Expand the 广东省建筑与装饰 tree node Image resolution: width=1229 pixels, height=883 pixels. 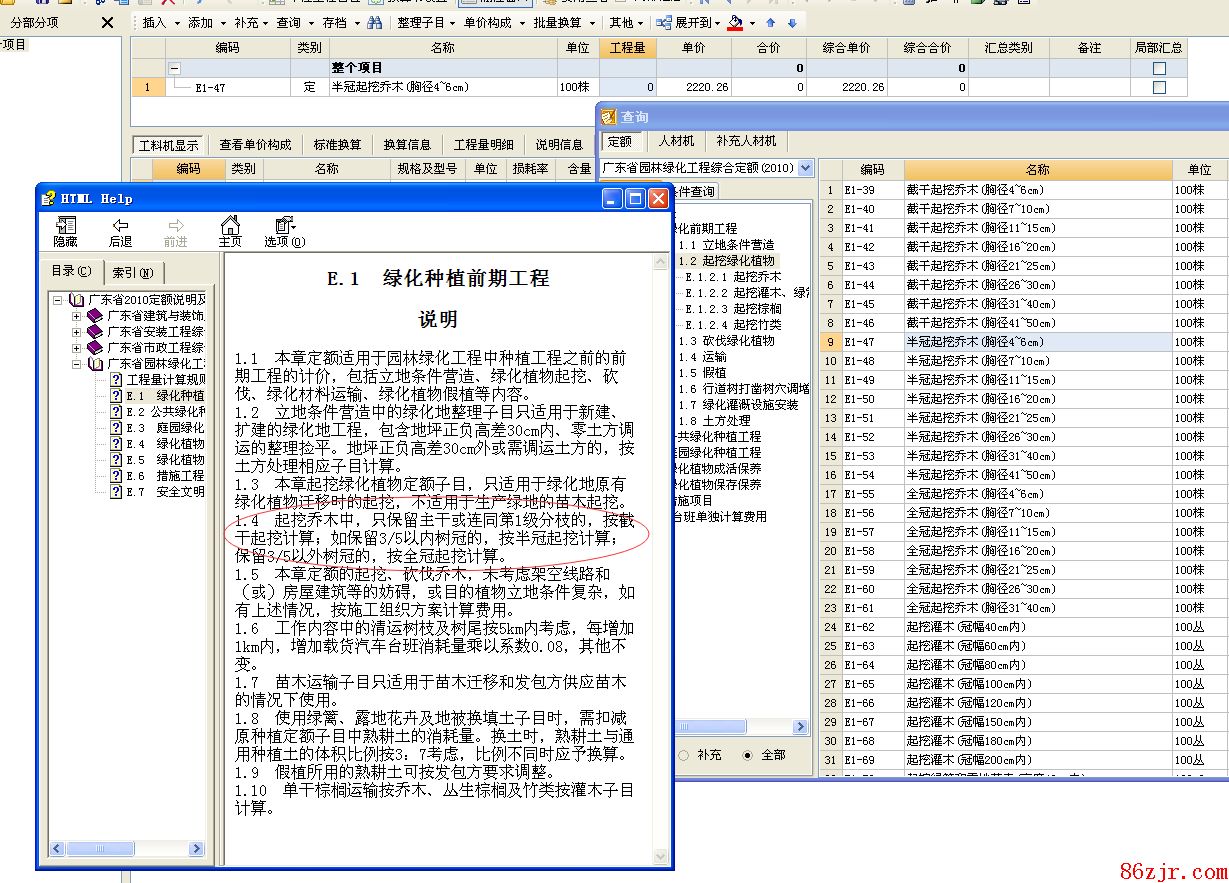pos(77,316)
